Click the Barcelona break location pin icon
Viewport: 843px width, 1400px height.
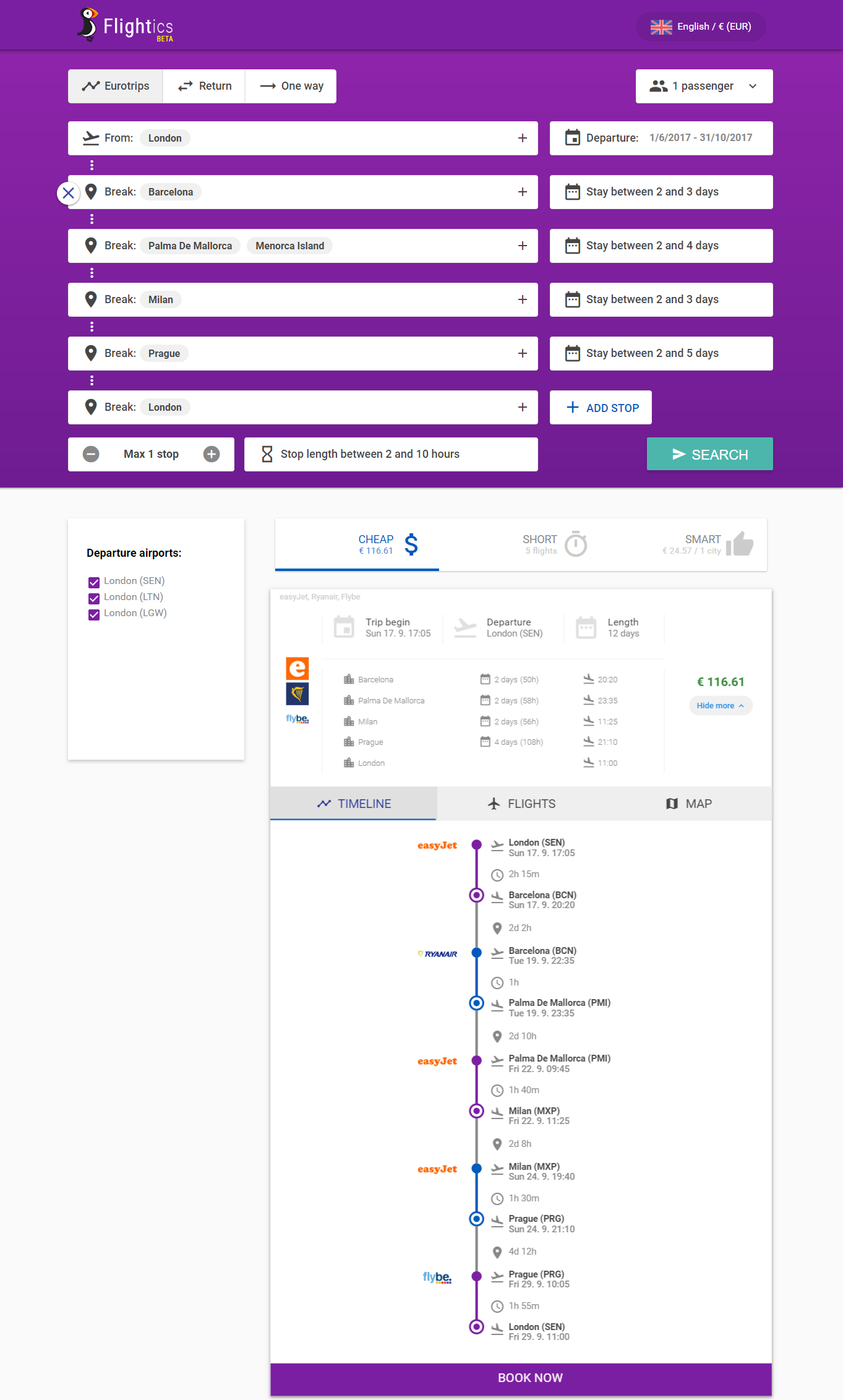pyautogui.click(x=91, y=192)
